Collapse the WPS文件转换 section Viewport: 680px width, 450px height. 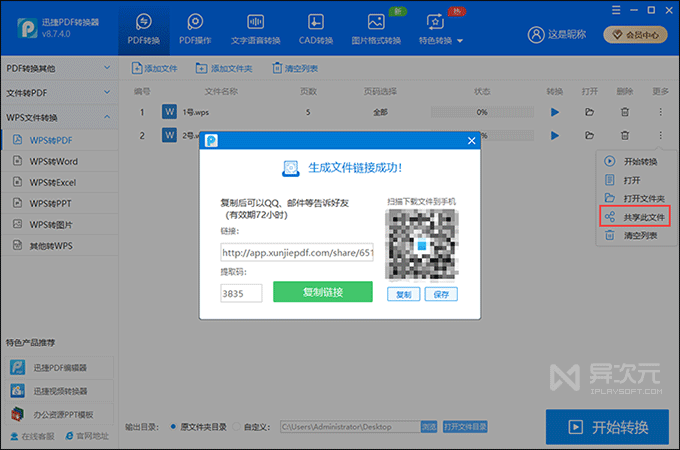click(59, 117)
